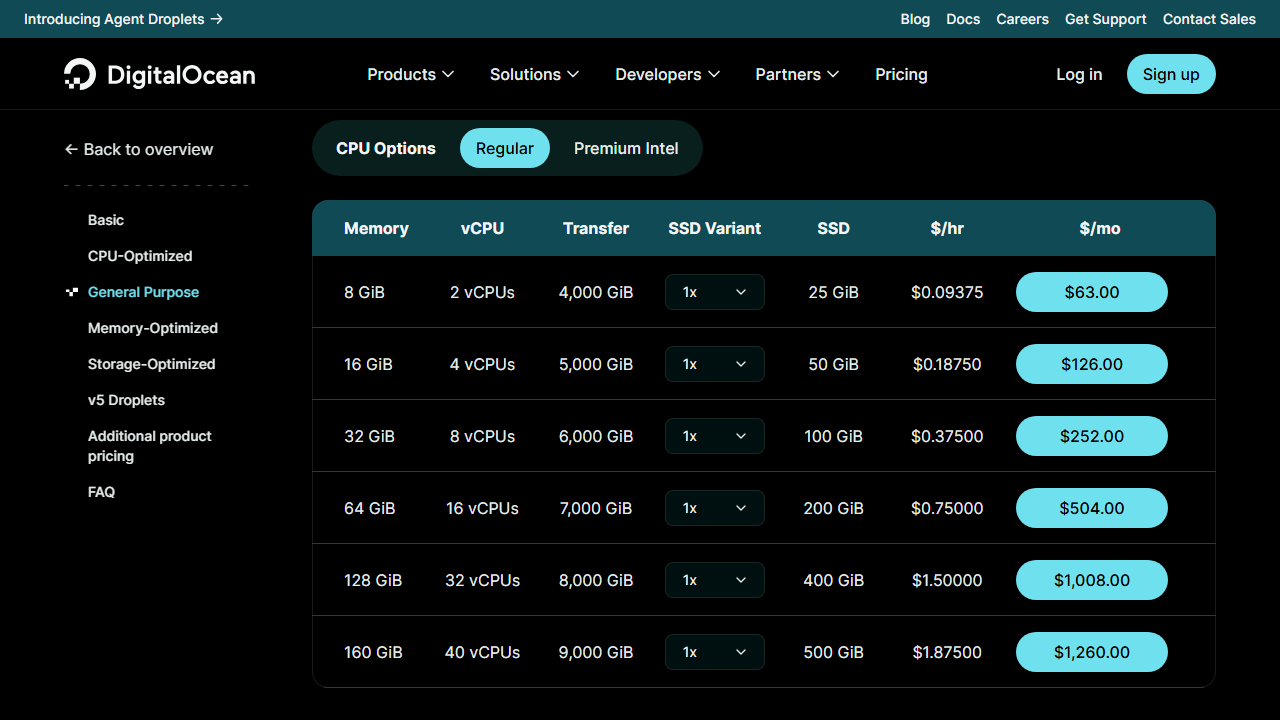
Task: Select the $252.00 per month plan
Action: pyautogui.click(x=1092, y=436)
